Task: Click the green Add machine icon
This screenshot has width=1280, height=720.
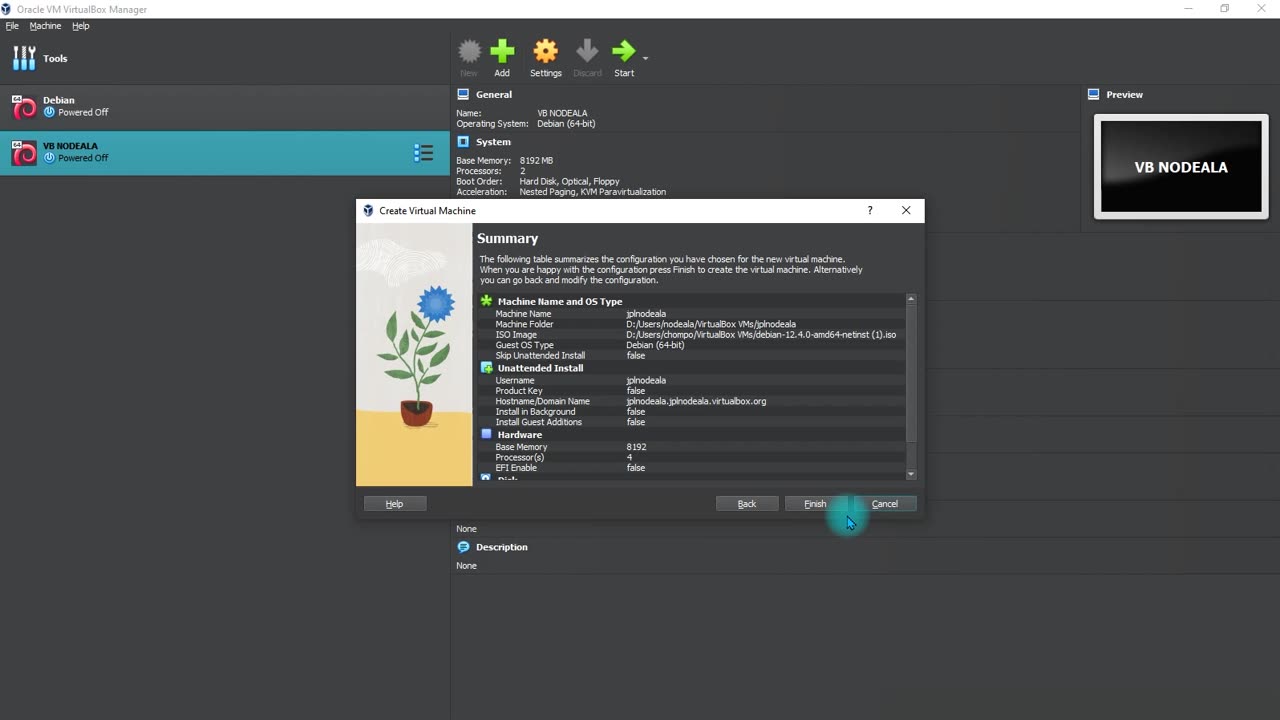Action: (502, 51)
